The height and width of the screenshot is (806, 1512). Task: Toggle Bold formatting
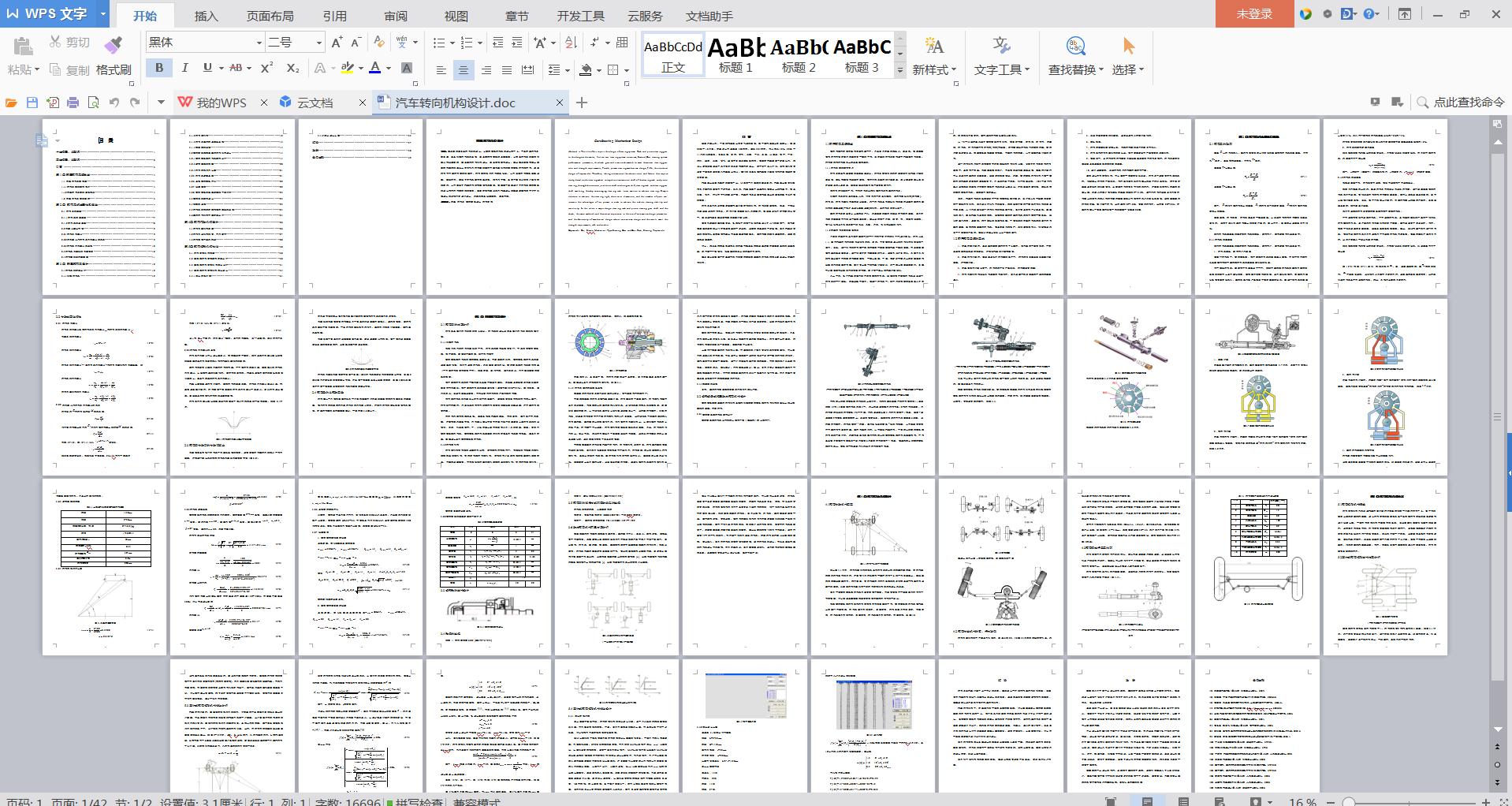[159, 68]
